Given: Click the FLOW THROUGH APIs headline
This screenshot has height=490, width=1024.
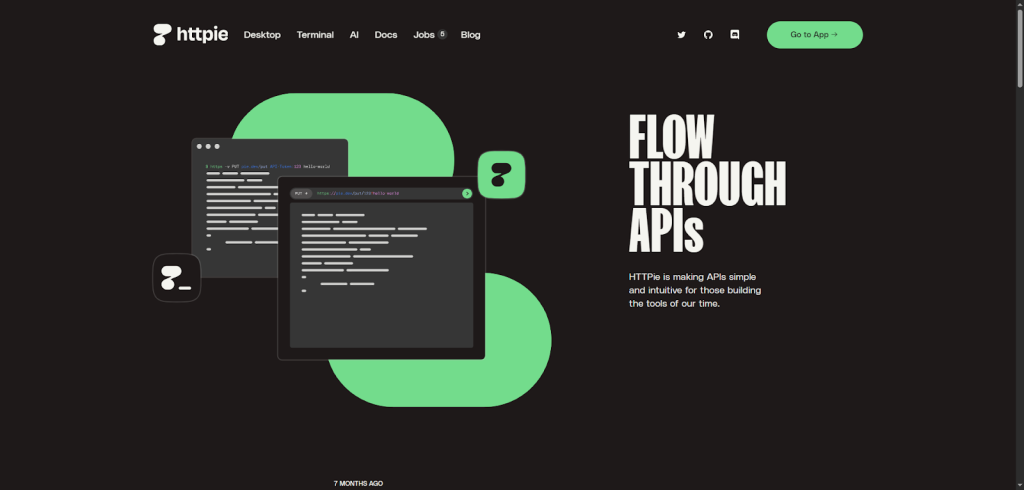Looking at the screenshot, I should coord(706,183).
